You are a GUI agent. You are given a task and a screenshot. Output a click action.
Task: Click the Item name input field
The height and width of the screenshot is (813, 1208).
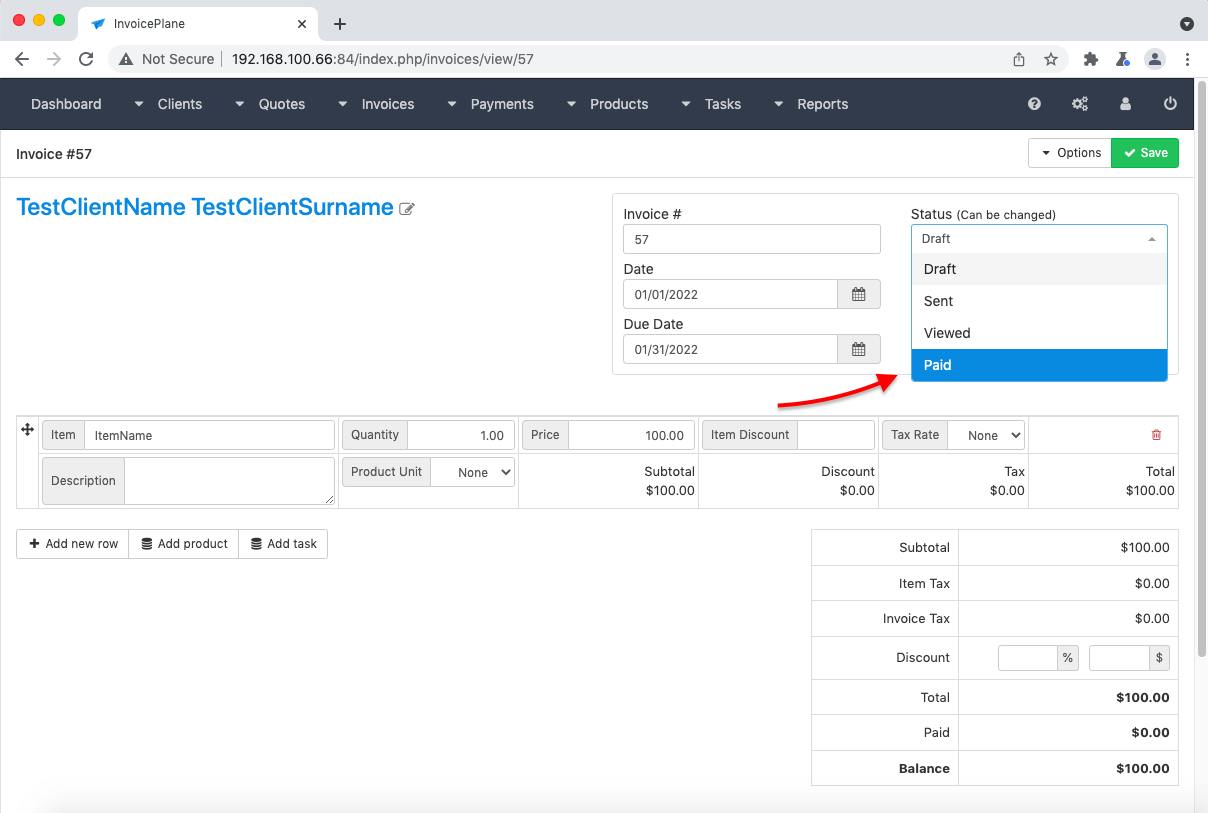pos(209,435)
